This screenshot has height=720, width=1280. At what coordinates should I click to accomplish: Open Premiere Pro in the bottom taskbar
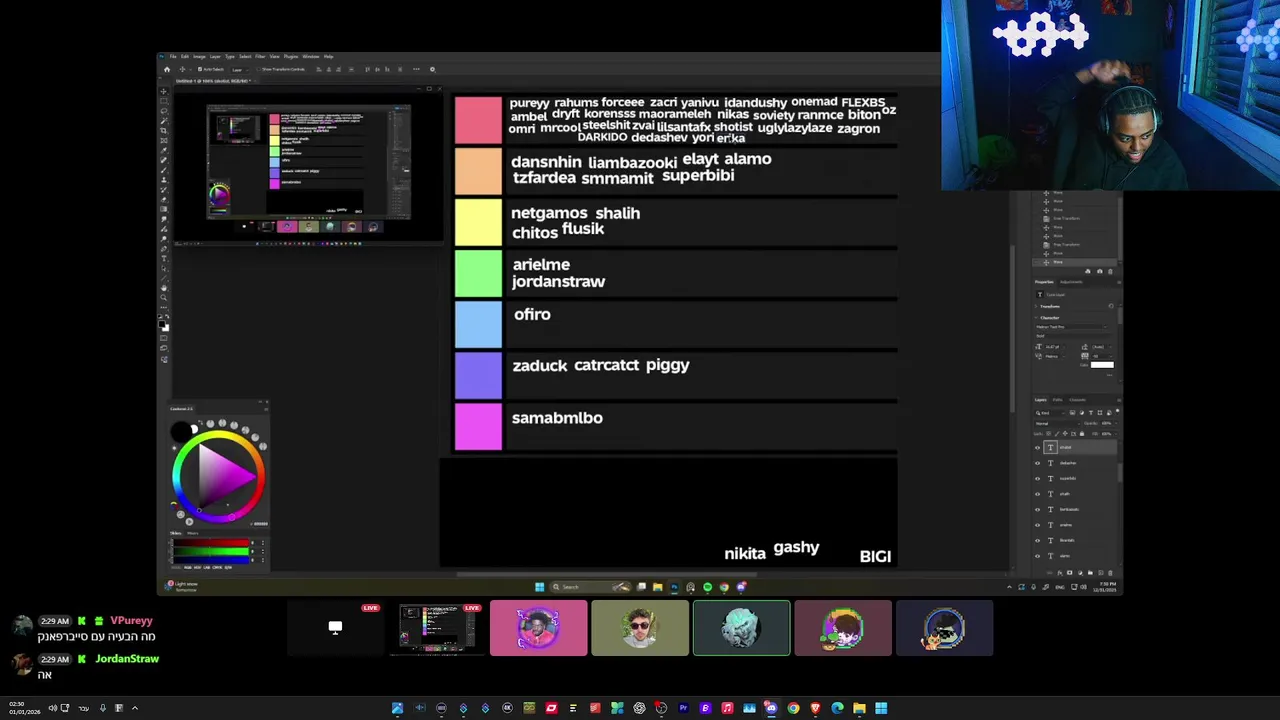[683, 708]
